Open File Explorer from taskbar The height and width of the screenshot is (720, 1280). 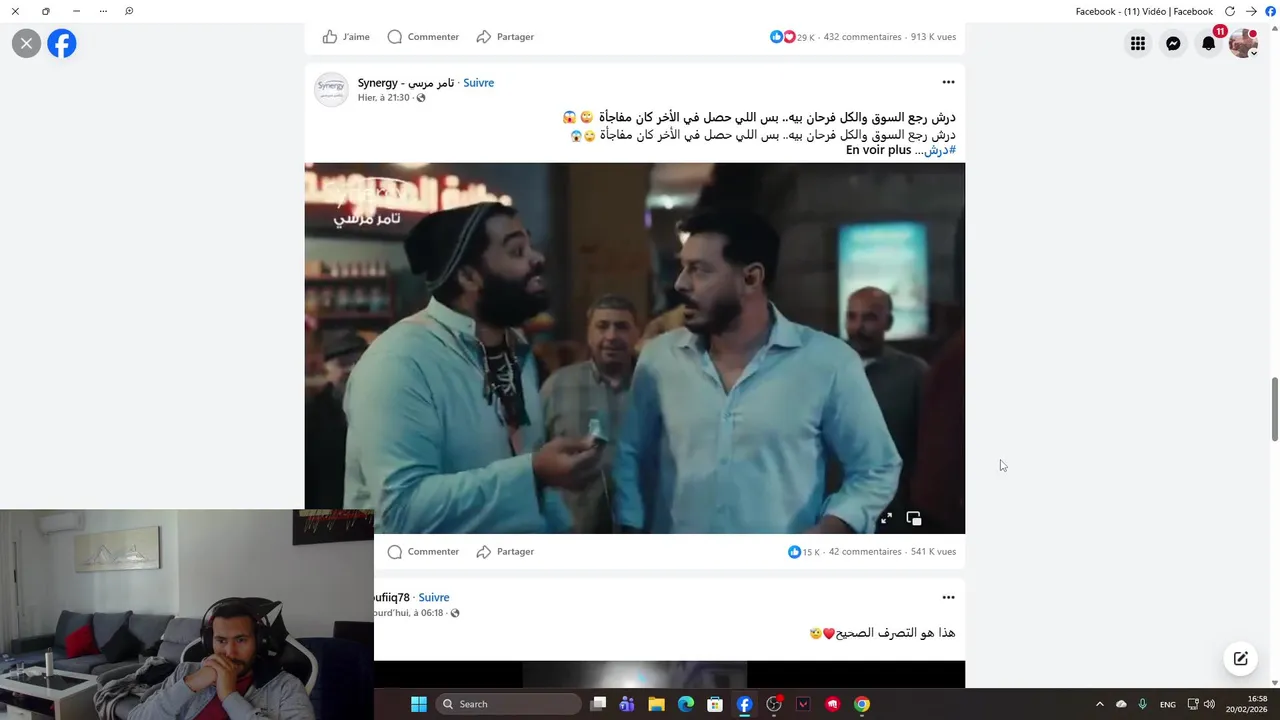[656, 704]
